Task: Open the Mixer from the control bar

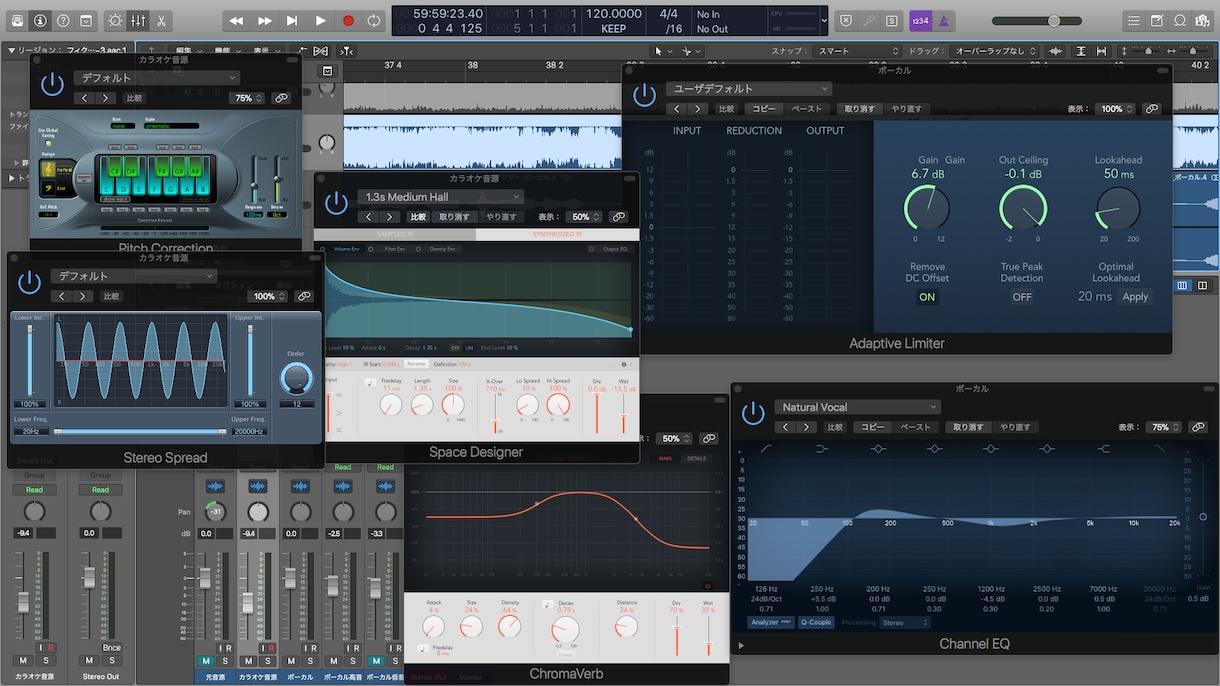Action: click(138, 20)
